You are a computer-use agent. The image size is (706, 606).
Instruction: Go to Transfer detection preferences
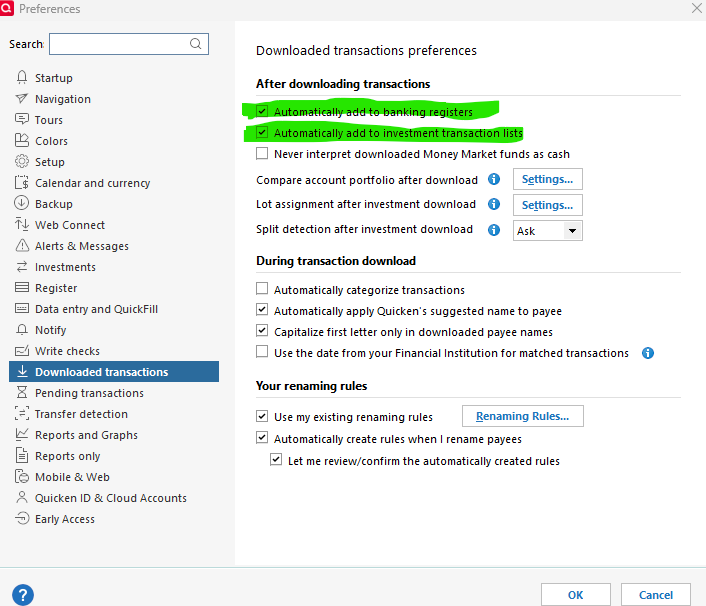point(81,414)
